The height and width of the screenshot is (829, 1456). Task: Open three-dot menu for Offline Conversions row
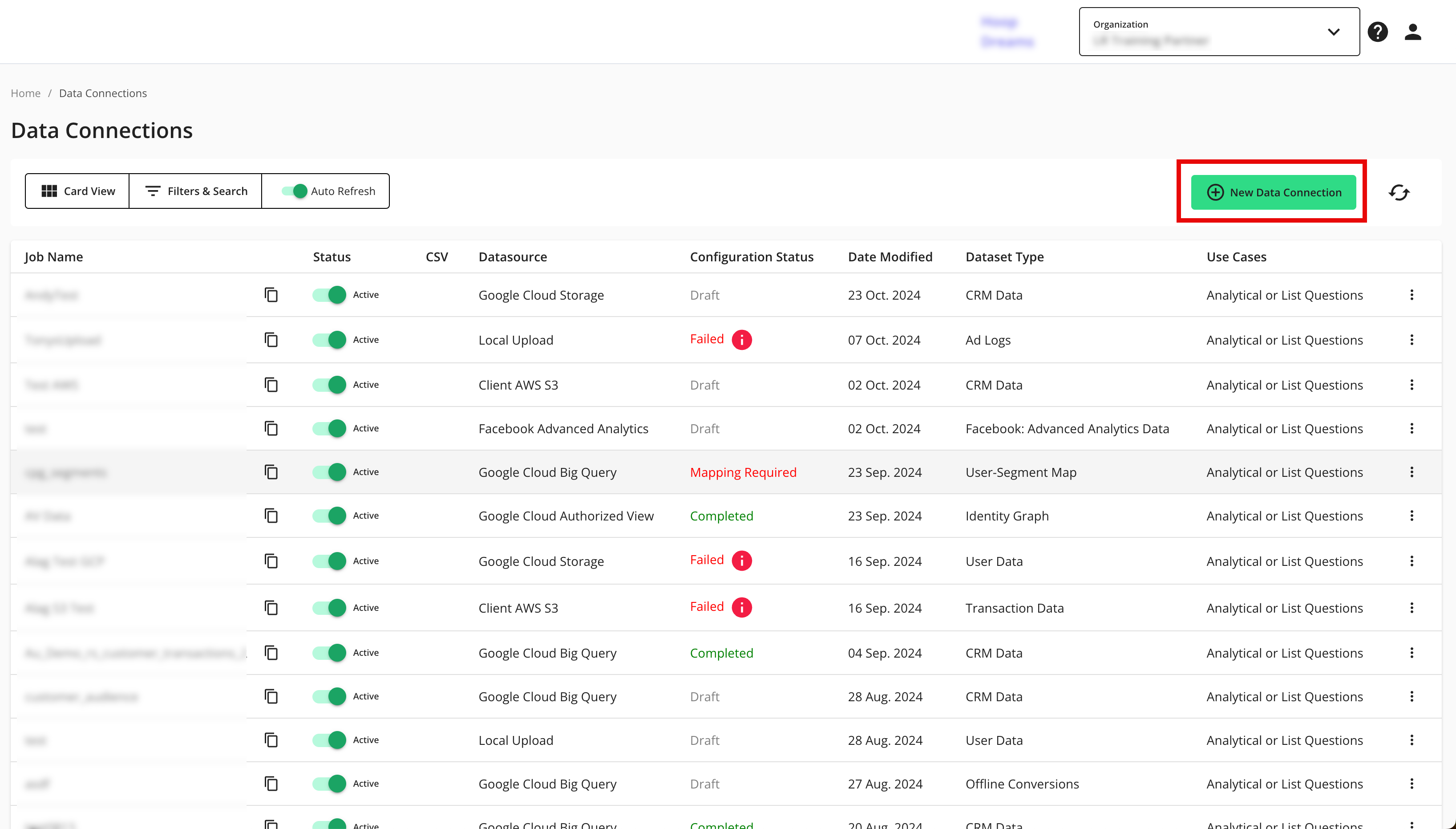click(1412, 784)
